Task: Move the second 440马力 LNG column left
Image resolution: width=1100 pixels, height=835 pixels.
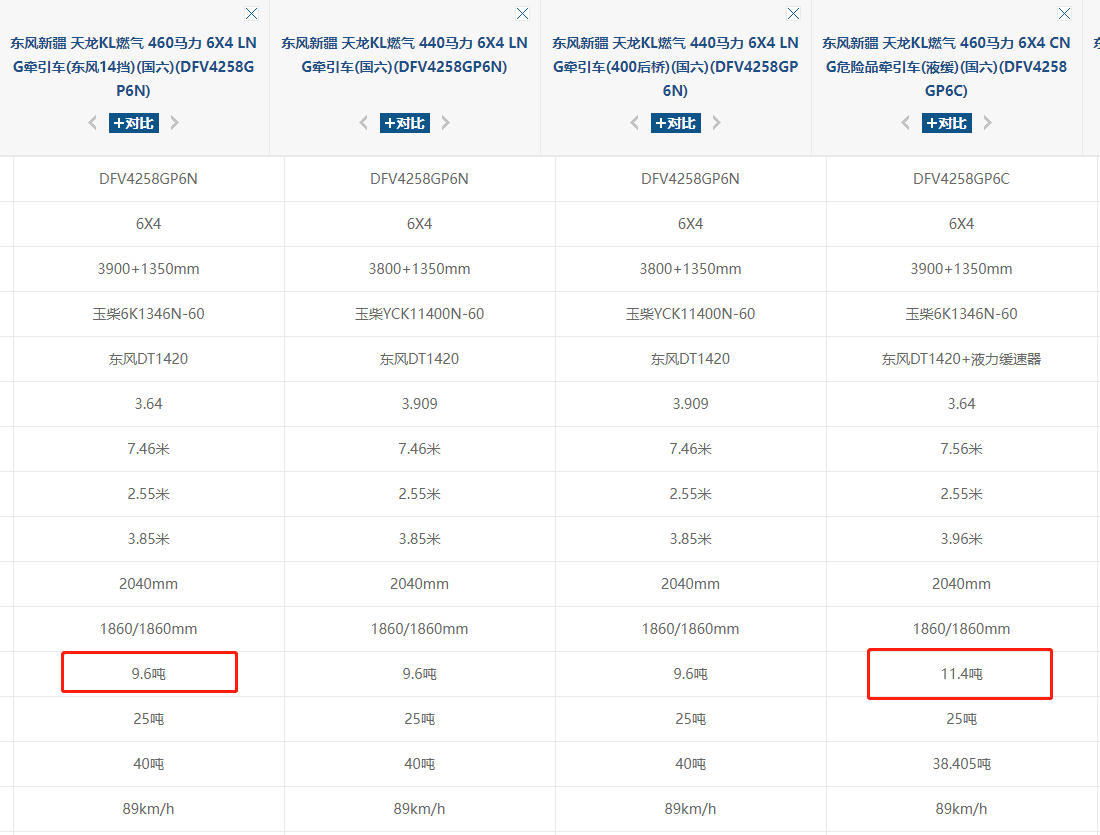Action: pyautogui.click(x=364, y=123)
